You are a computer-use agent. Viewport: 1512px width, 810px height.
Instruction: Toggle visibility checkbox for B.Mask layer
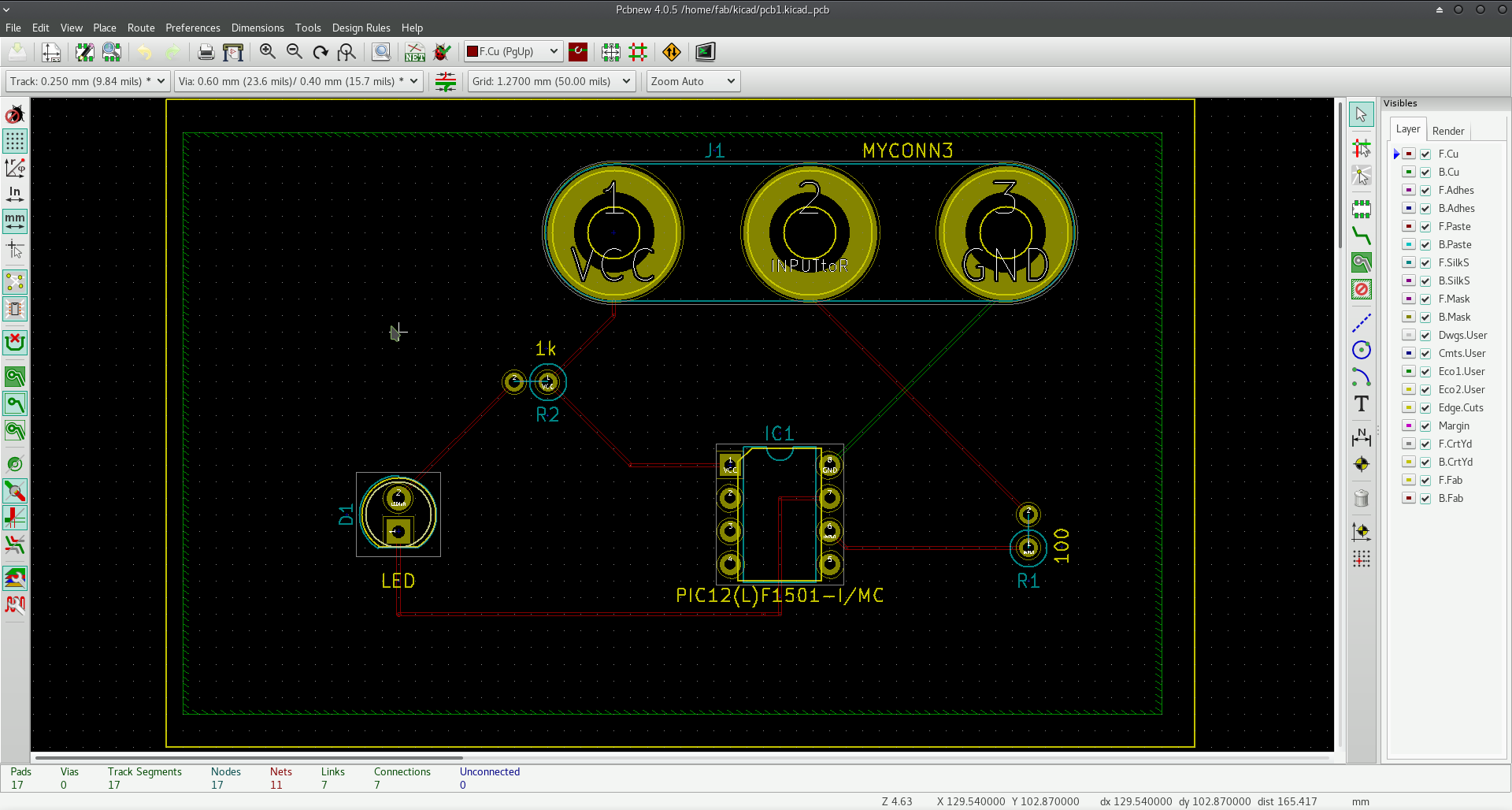(x=1425, y=318)
